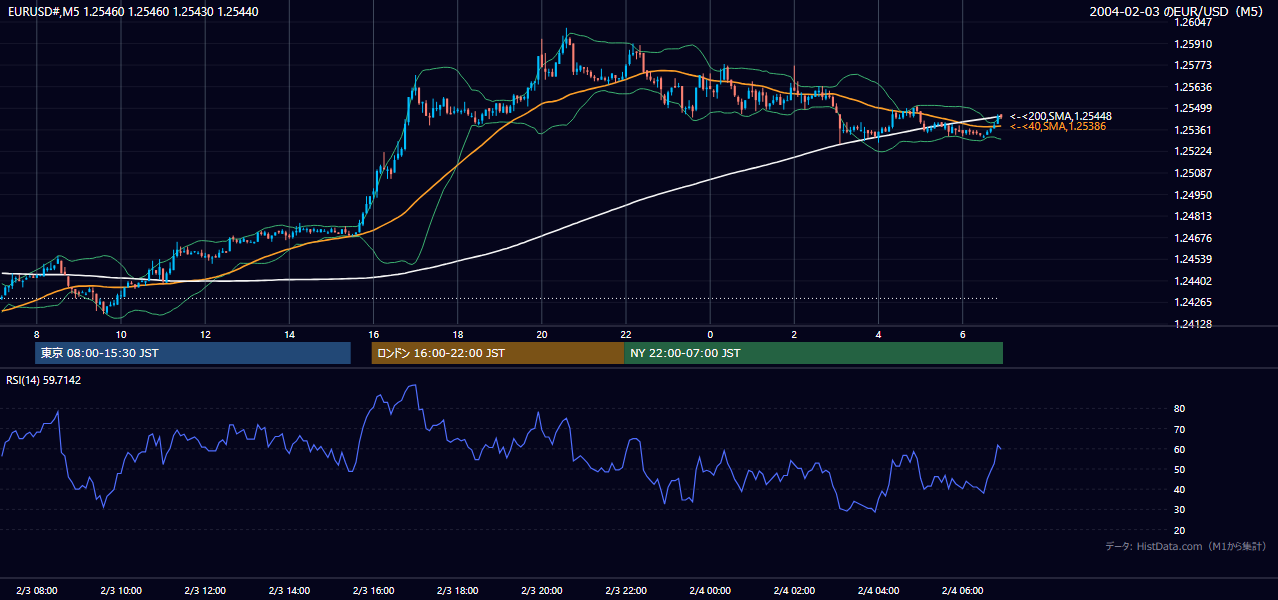Click the RSI scale value 50
Screen dimensions: 1278x600
tap(1179, 469)
